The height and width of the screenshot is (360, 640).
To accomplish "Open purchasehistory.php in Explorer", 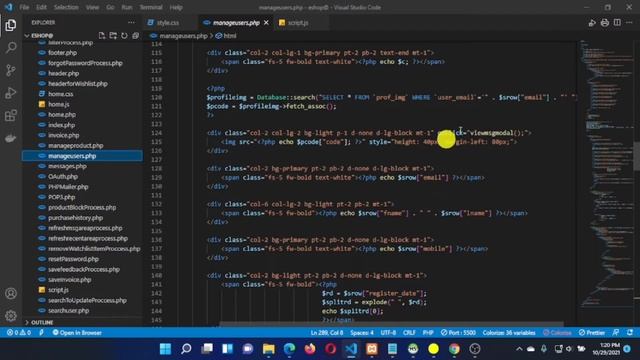I will (x=76, y=218).
